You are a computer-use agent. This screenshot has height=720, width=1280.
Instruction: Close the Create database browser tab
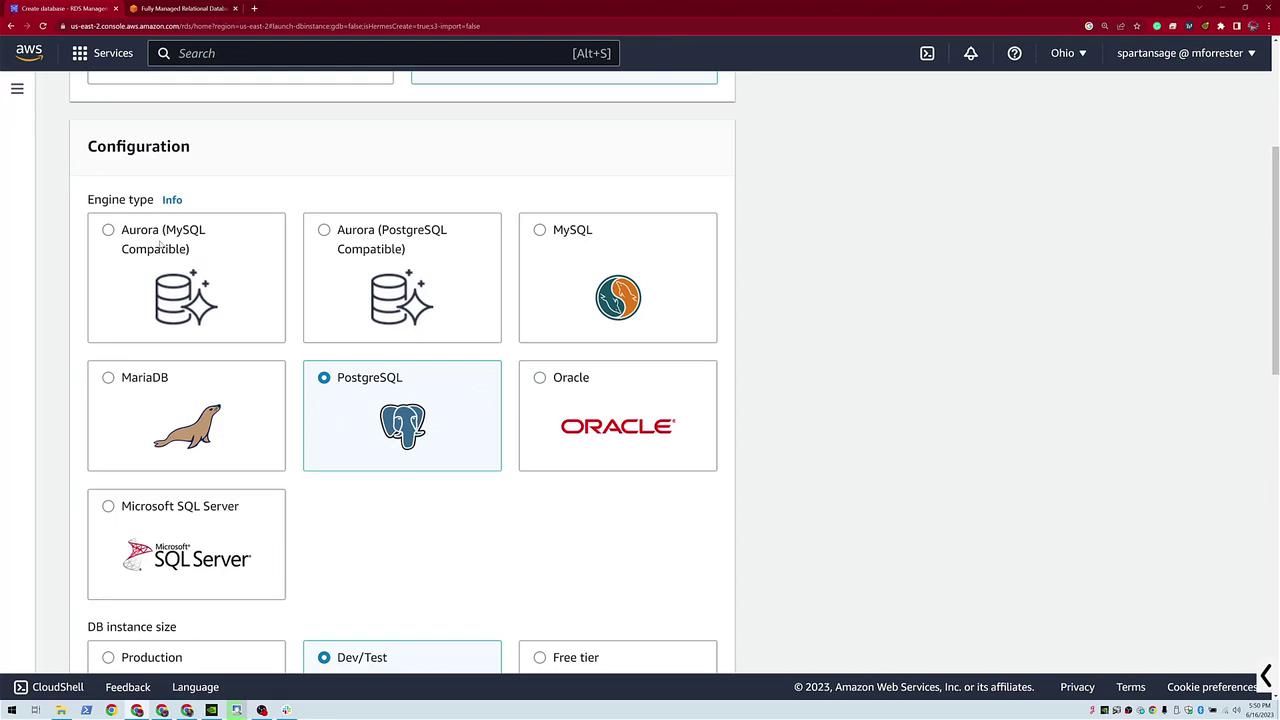[116, 8]
